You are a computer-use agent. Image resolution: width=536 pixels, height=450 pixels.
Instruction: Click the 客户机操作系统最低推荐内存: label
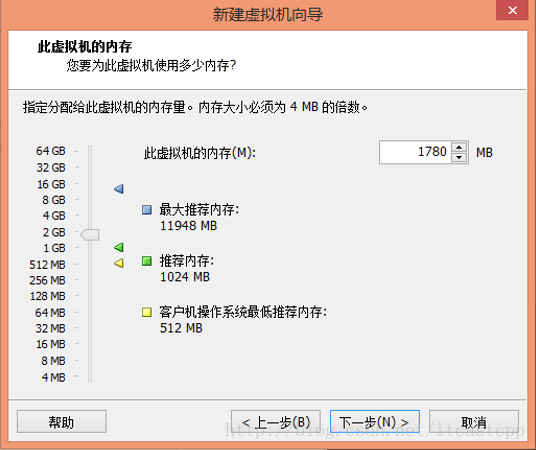[243, 312]
